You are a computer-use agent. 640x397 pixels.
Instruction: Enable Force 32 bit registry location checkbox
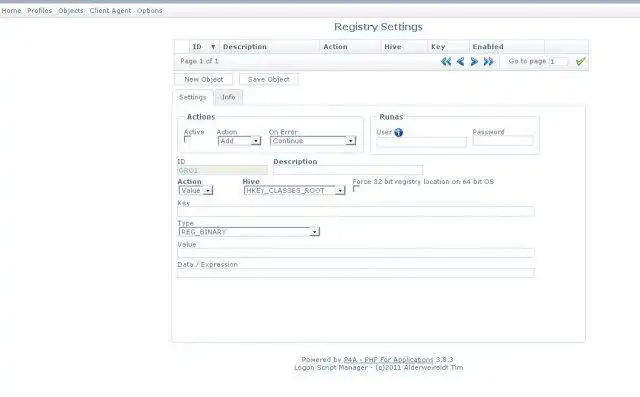pos(356,189)
